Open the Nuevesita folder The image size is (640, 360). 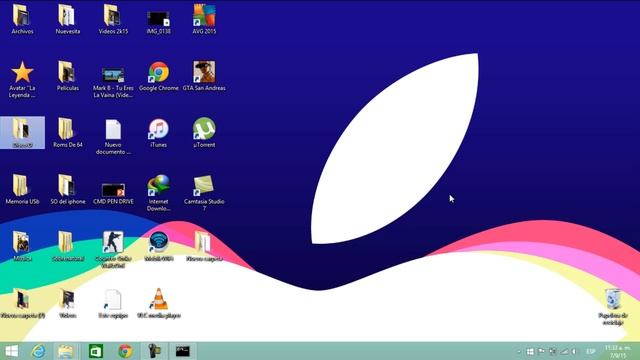[68, 19]
